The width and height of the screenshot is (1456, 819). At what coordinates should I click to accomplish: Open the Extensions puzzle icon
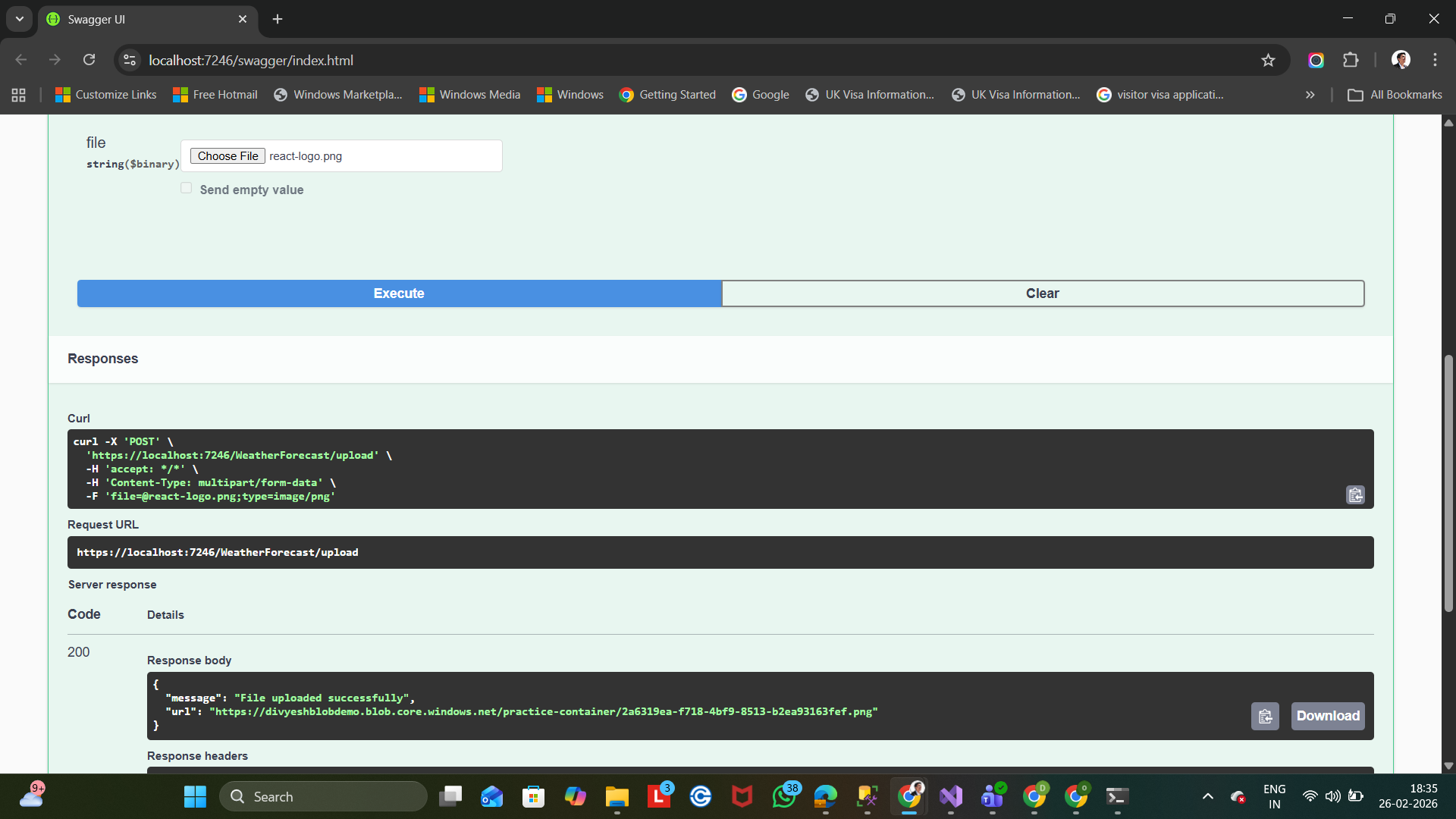point(1351,61)
